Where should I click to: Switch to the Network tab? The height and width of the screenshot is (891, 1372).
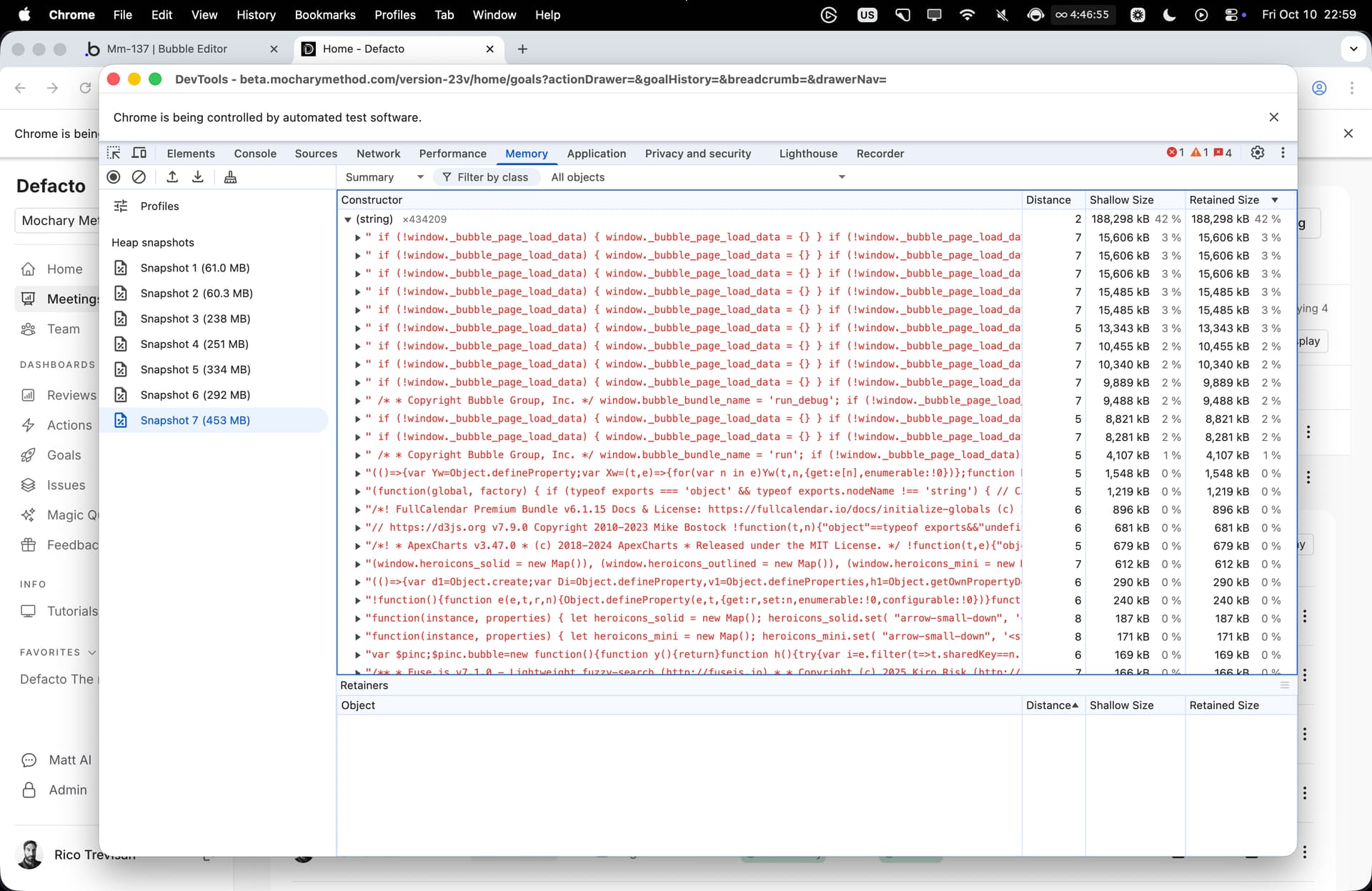click(x=378, y=154)
